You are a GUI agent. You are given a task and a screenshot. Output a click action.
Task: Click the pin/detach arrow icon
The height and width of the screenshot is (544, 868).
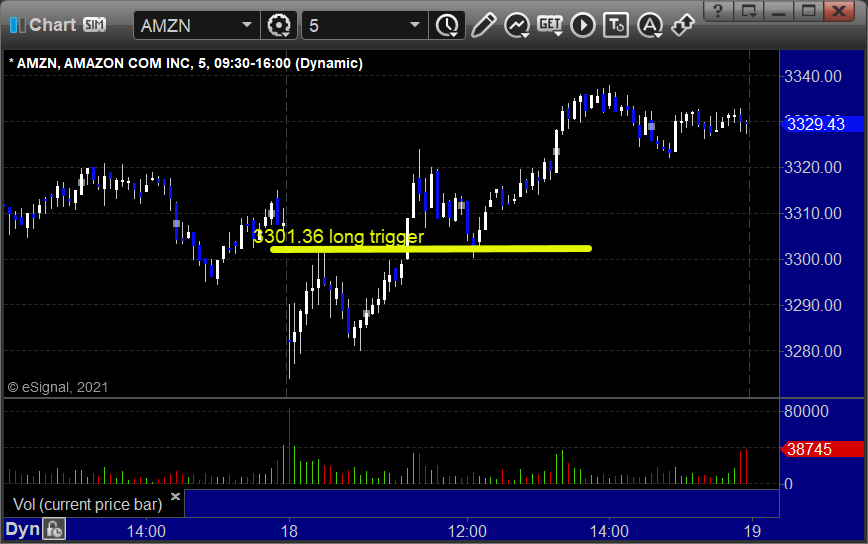click(683, 25)
